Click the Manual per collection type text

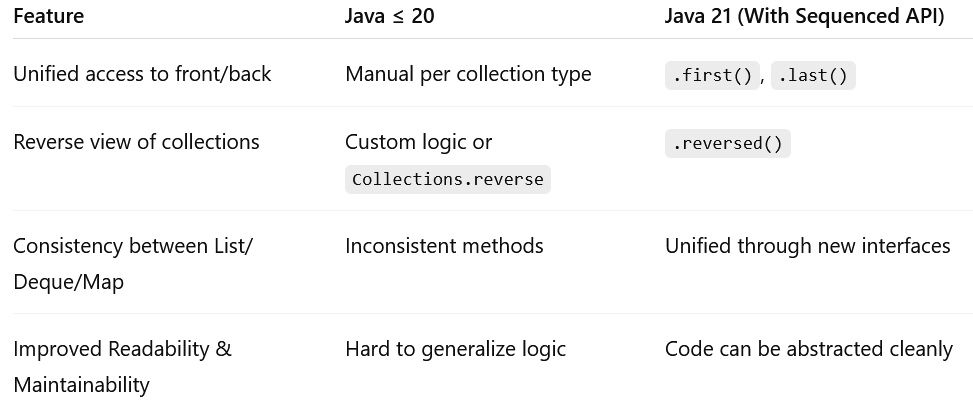[468, 74]
